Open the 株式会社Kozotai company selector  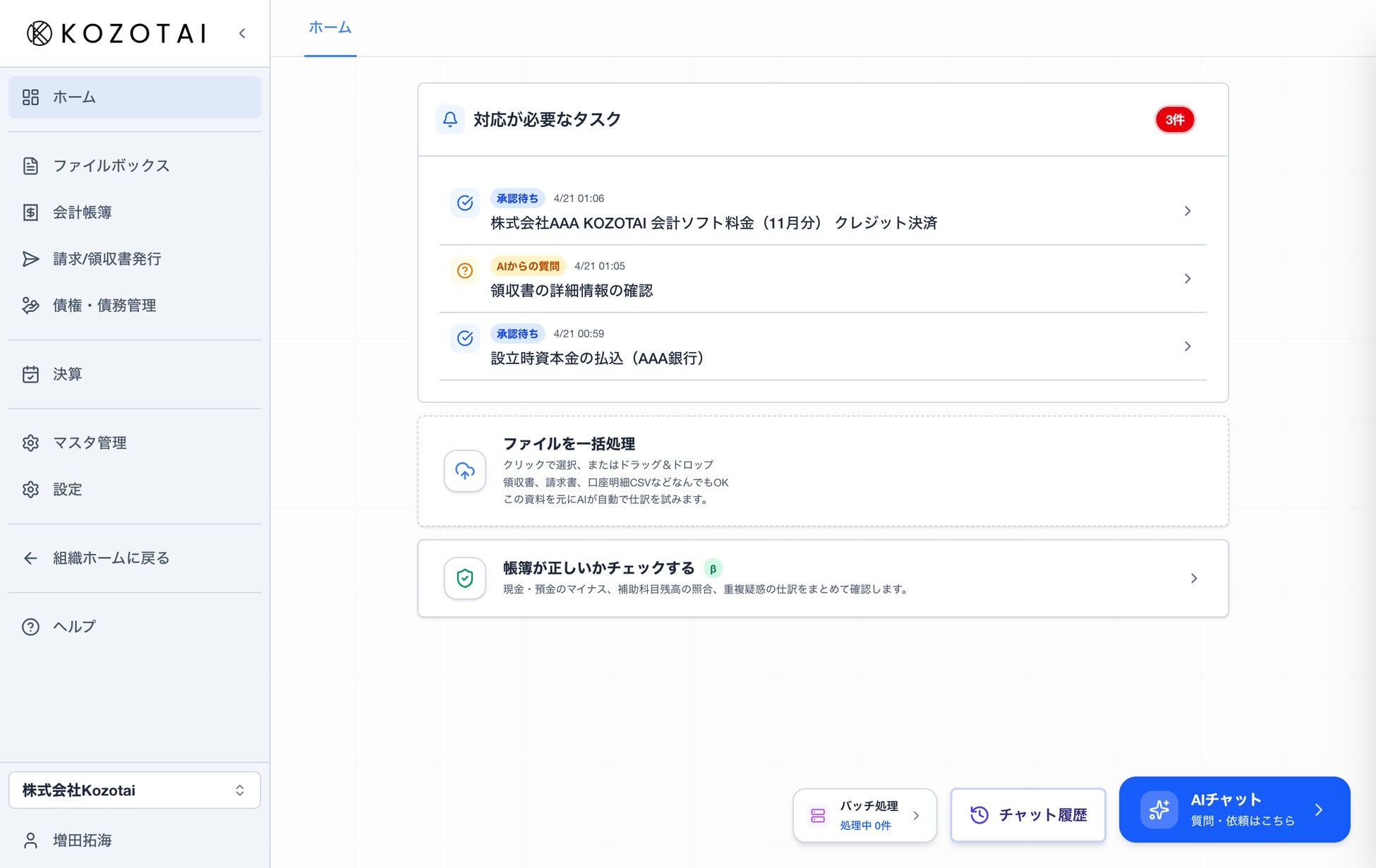[x=134, y=790]
